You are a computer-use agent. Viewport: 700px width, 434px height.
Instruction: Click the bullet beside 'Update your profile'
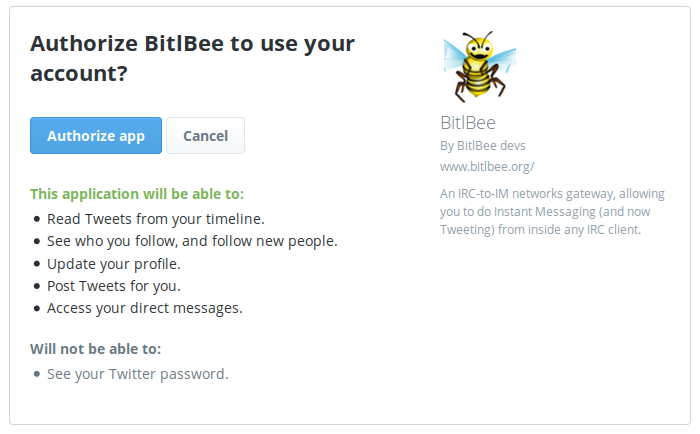point(37,265)
